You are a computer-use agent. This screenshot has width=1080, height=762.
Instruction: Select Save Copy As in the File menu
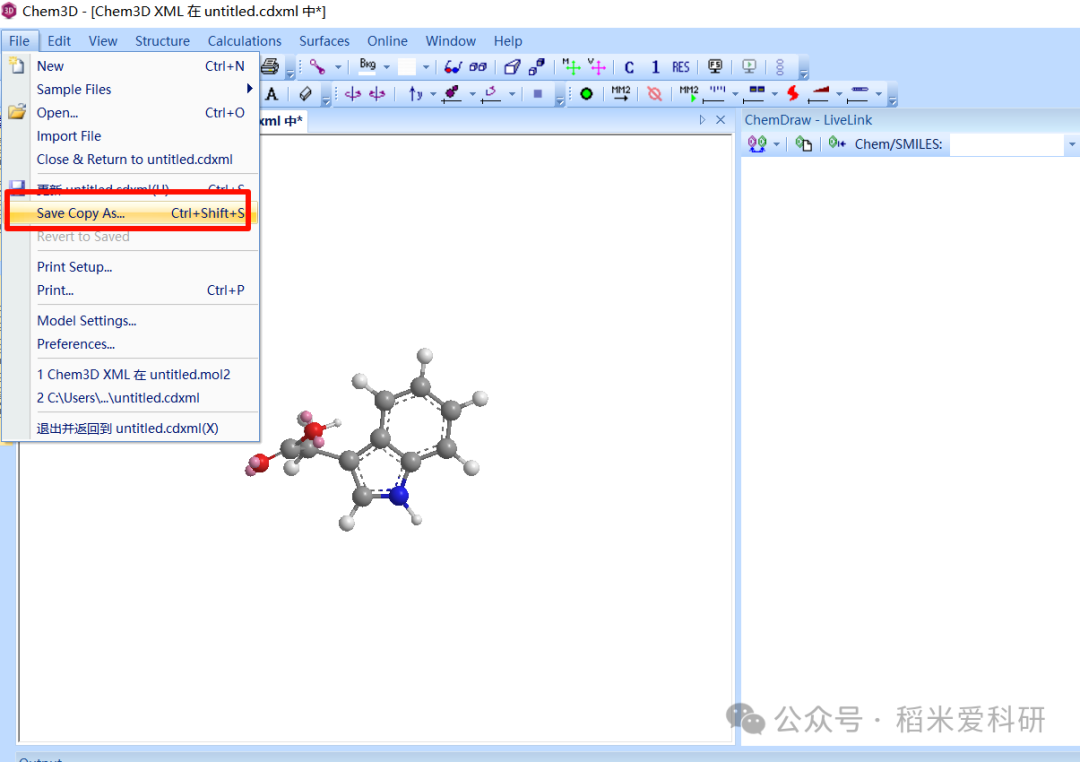pos(80,212)
